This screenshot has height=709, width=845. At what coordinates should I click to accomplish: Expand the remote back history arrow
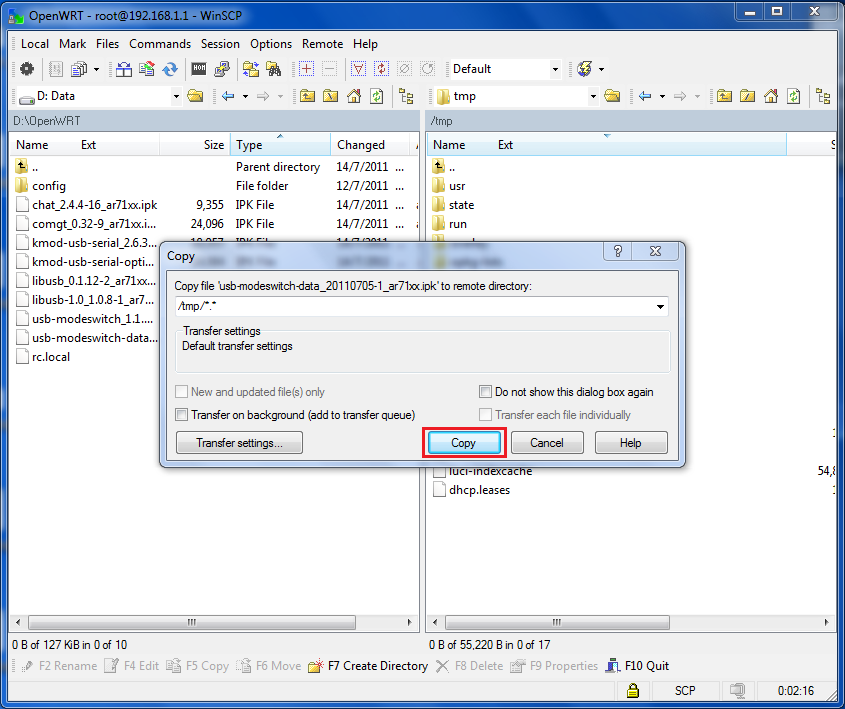[662, 96]
